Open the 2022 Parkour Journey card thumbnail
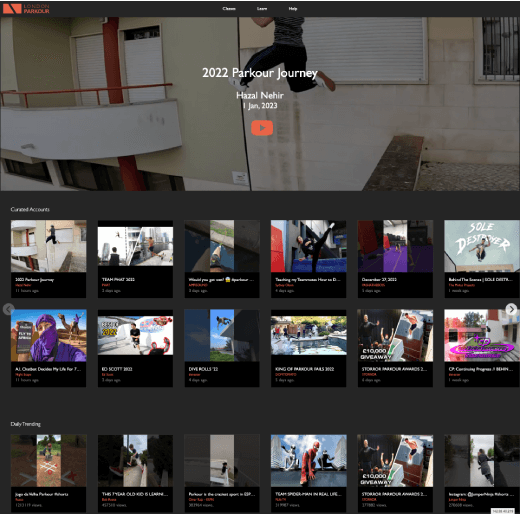Screen dimensions: 520x514 click(49, 246)
